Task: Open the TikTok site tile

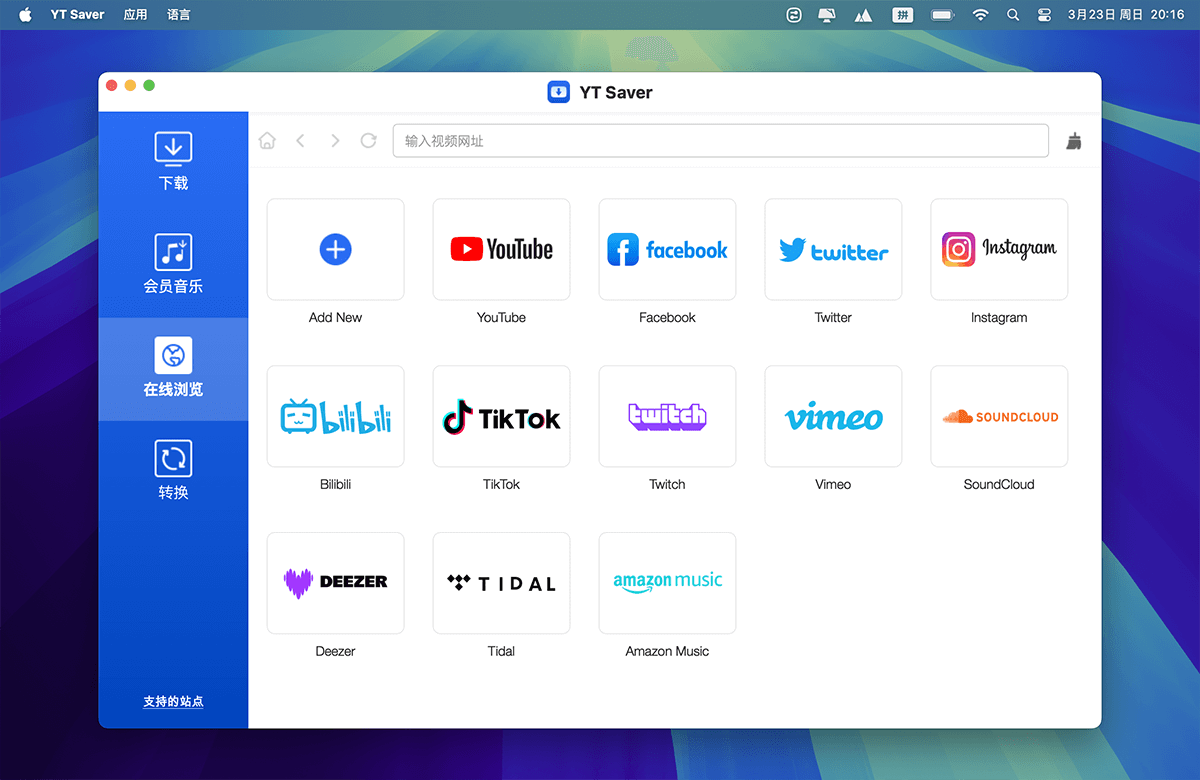Action: [501, 416]
